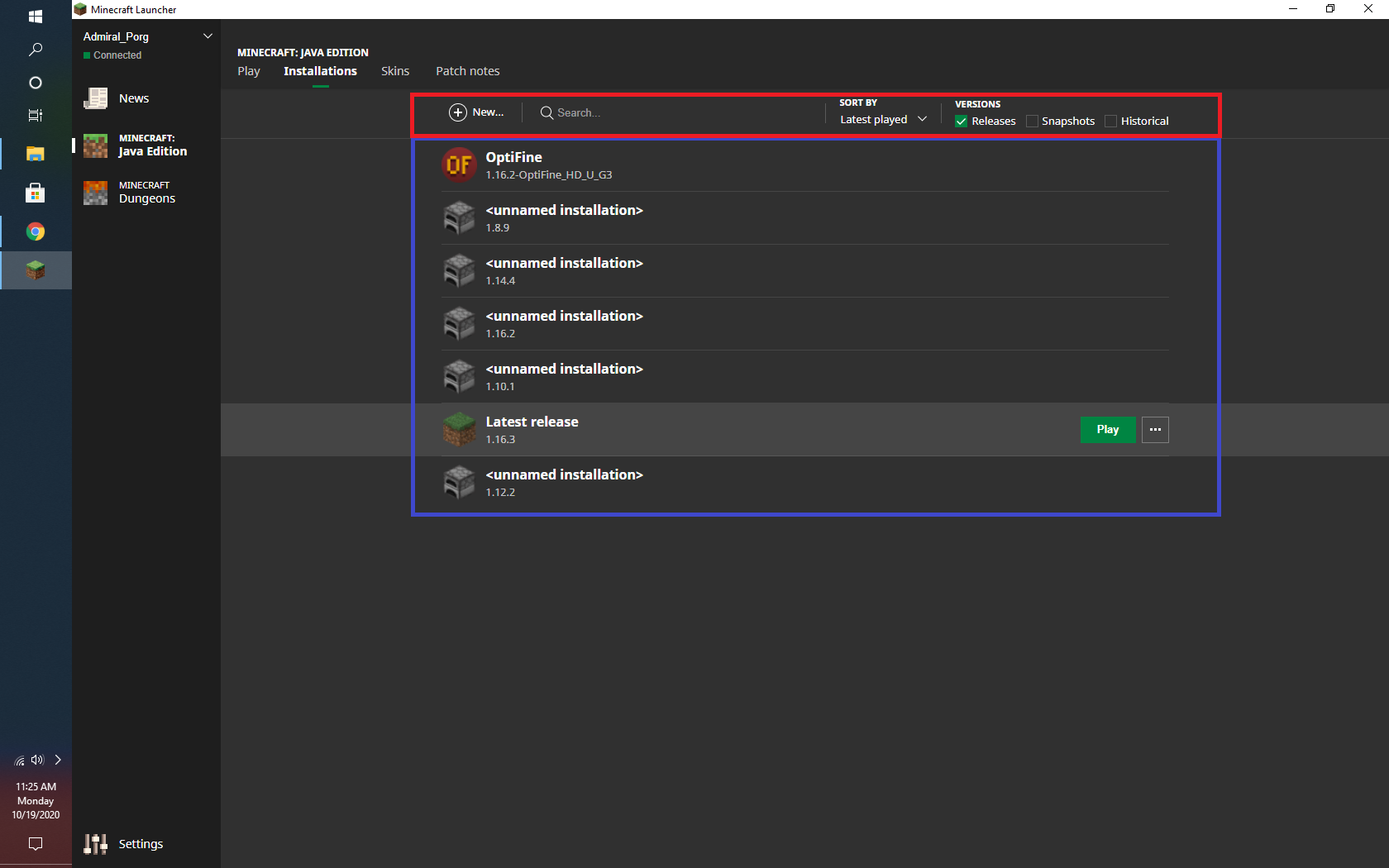Open the OptiFine installation icon
This screenshot has height=868, width=1389.
[x=460, y=165]
